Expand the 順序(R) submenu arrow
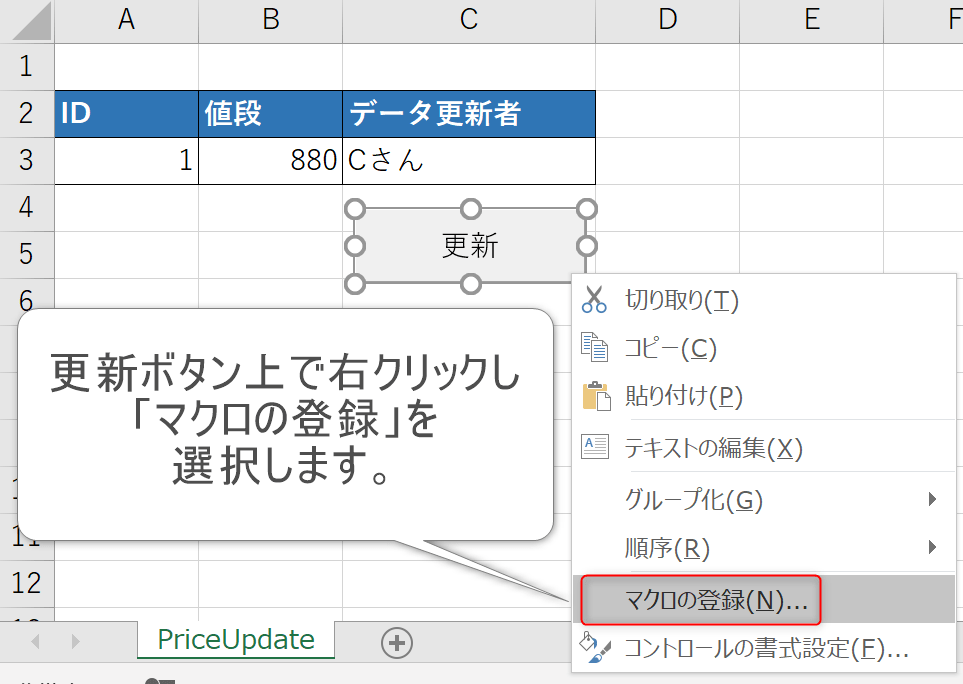The image size is (963, 684). (932, 547)
